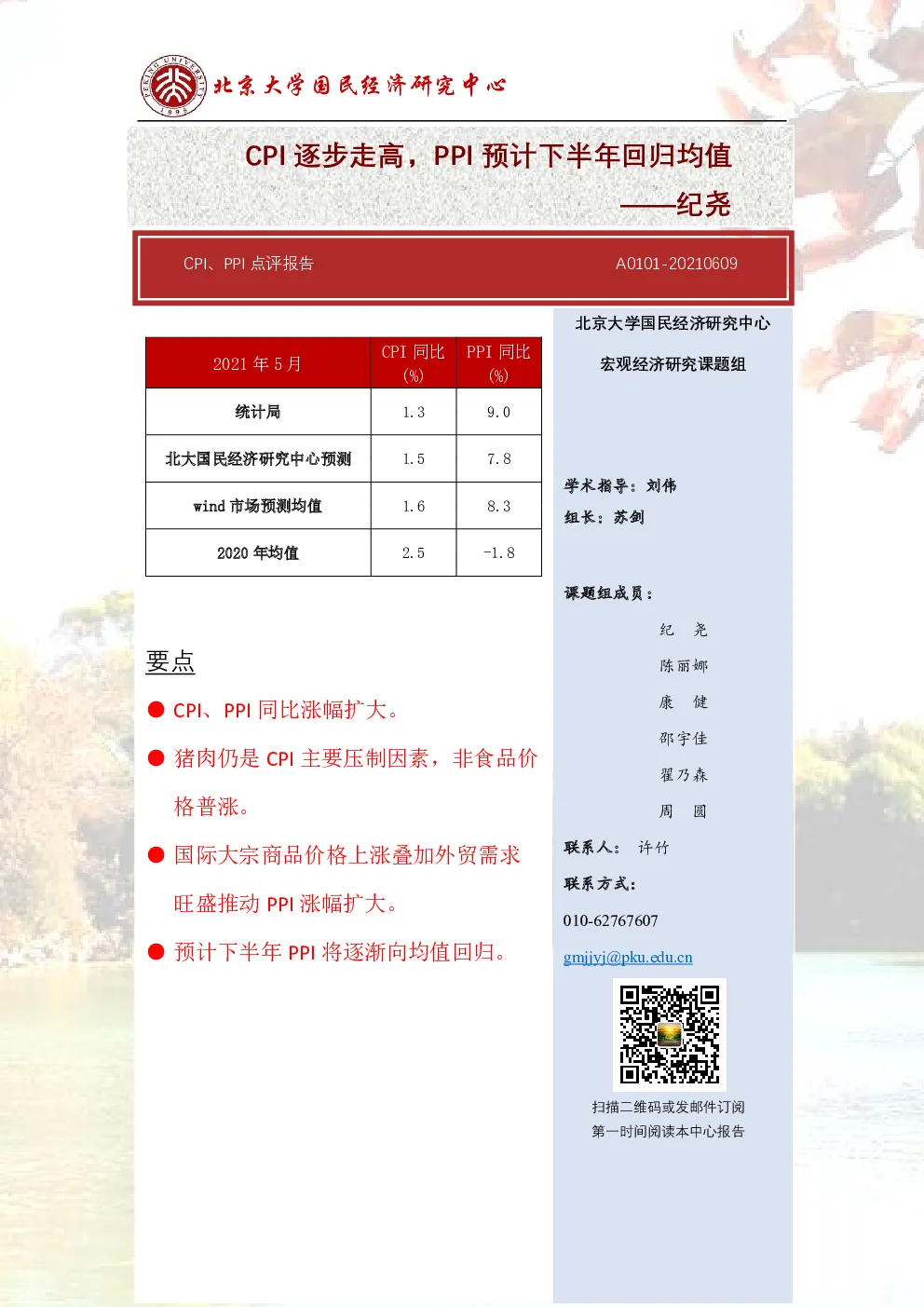The image size is (924, 1307).
Task: Click row label 2020 年均值
Action: click(258, 553)
